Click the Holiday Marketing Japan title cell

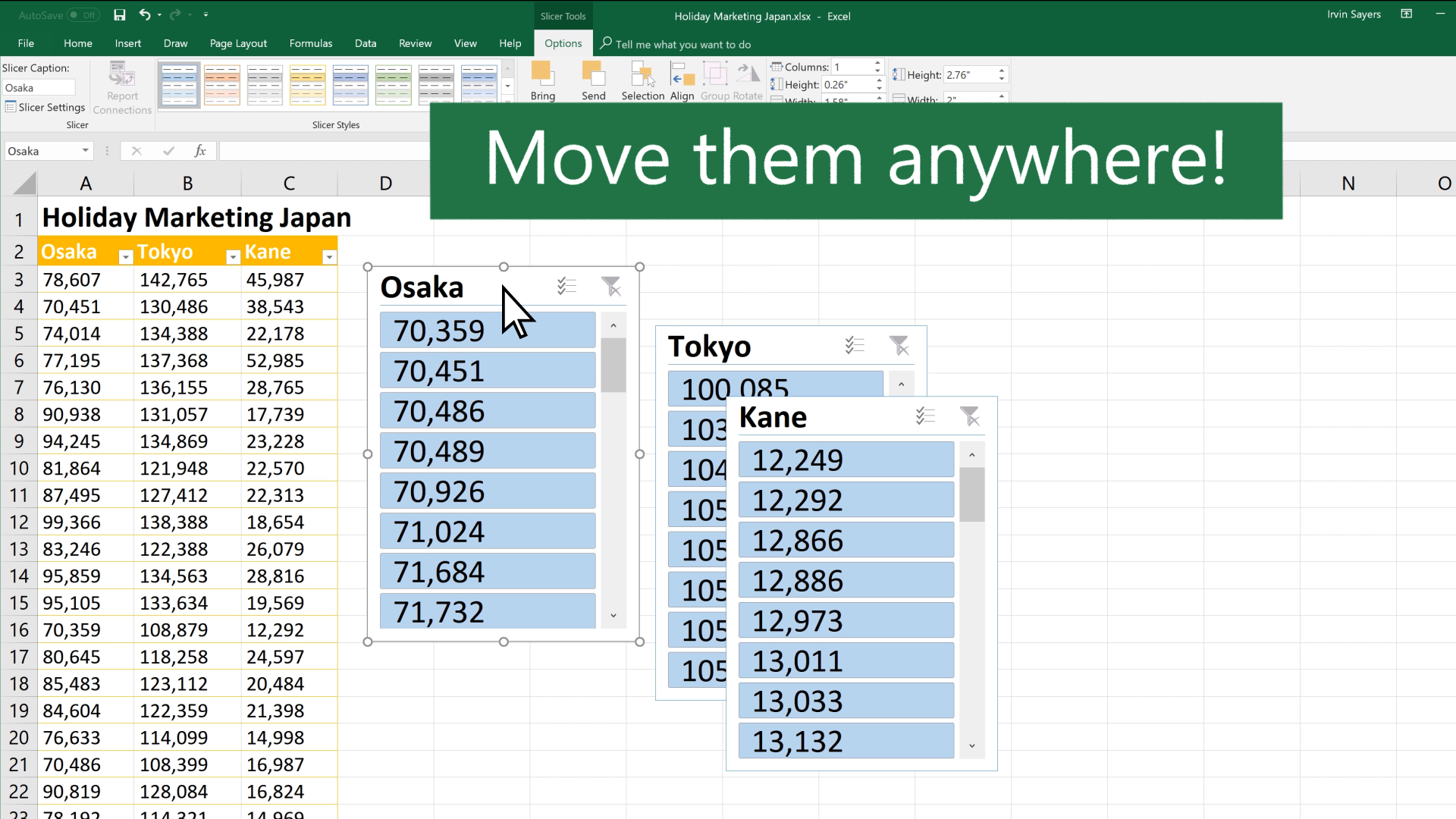click(x=196, y=218)
